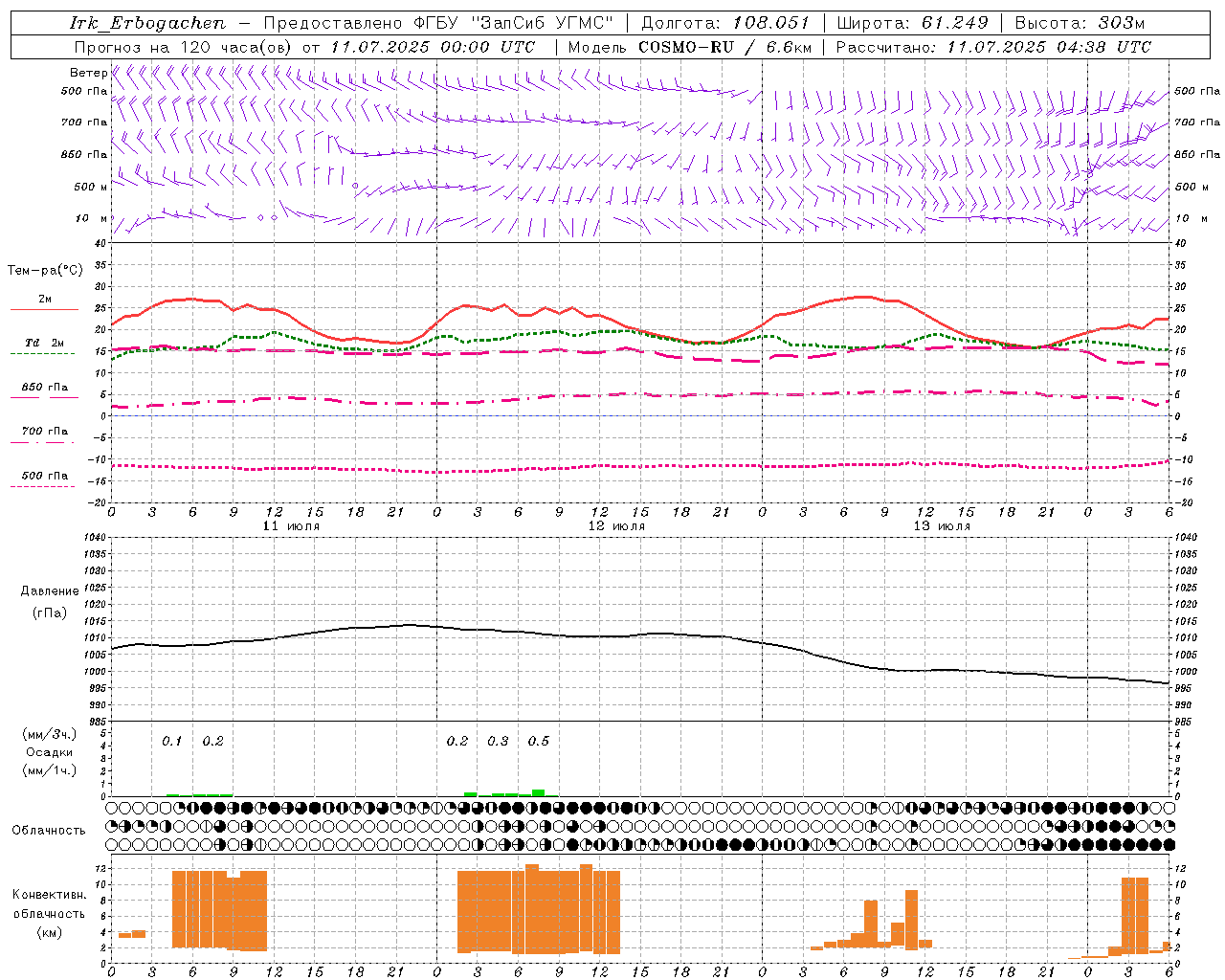
Task: Click the "Осадки" precipitation panel label
Action: pyautogui.click(x=49, y=752)
